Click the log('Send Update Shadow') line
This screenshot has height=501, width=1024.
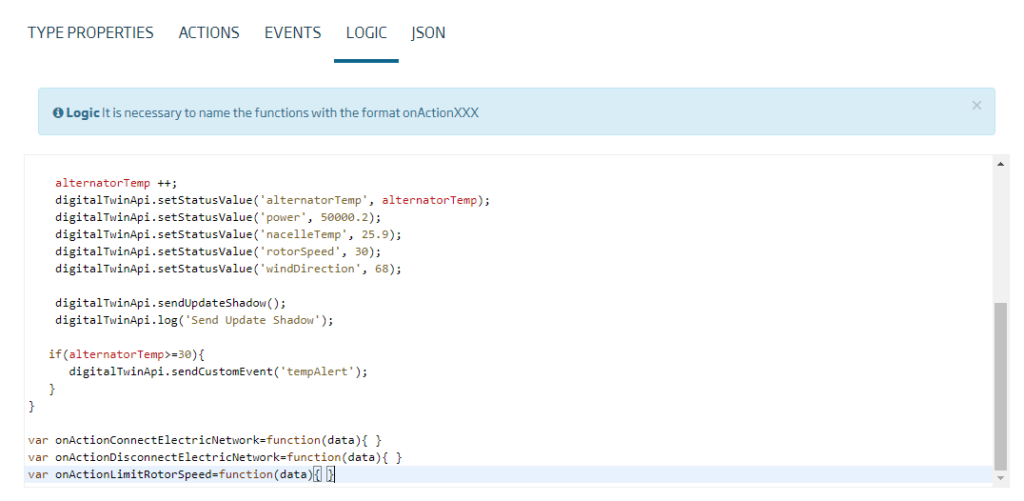[x=194, y=320]
